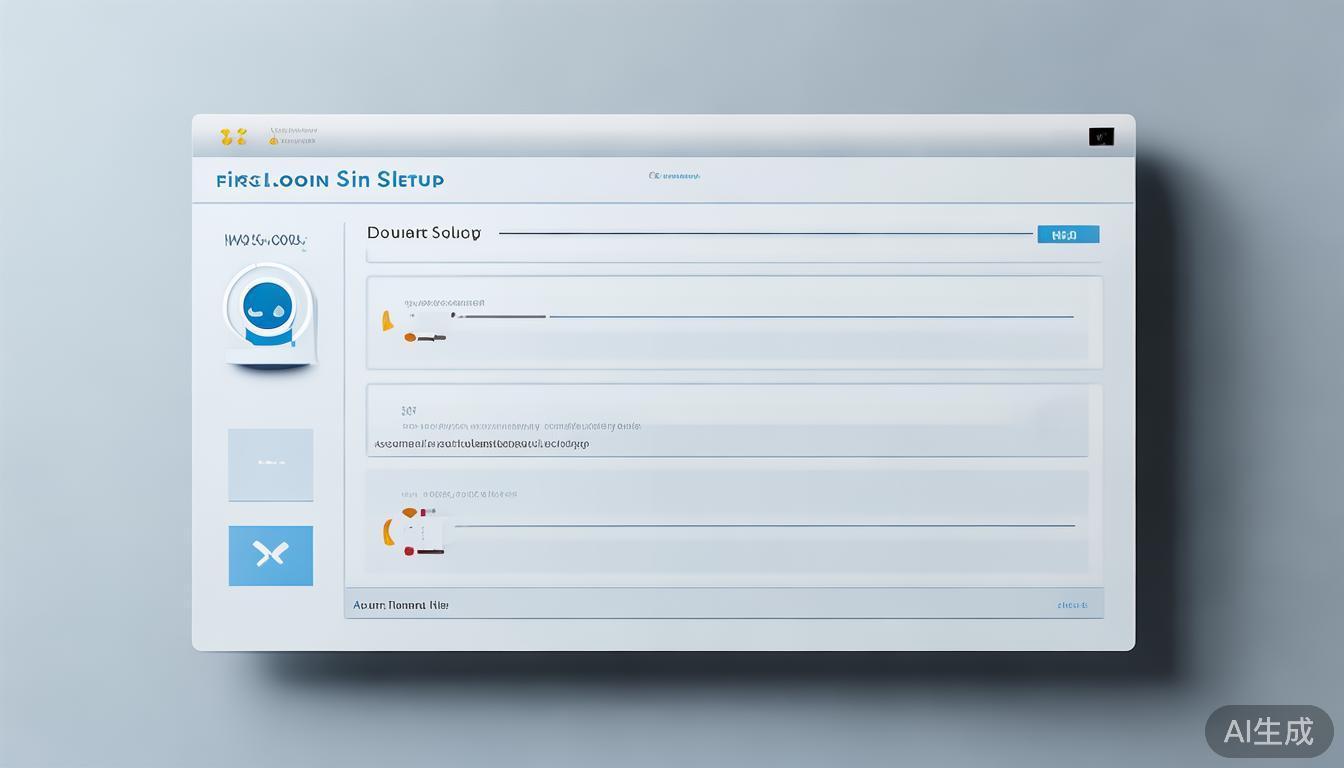Click the yellow icon in the first panel
Screen dimensions: 1344x768
point(386,321)
